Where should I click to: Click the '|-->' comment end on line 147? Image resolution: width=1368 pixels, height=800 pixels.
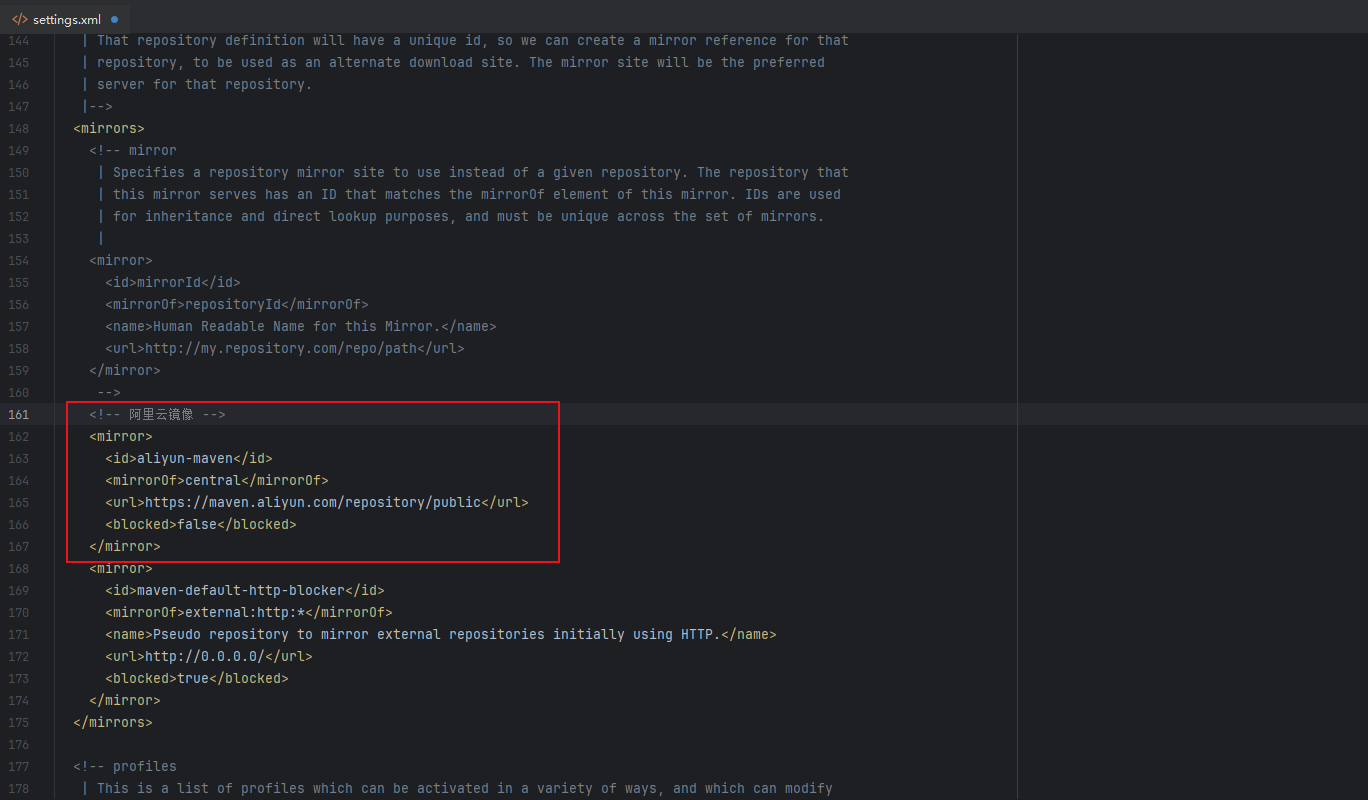point(97,106)
